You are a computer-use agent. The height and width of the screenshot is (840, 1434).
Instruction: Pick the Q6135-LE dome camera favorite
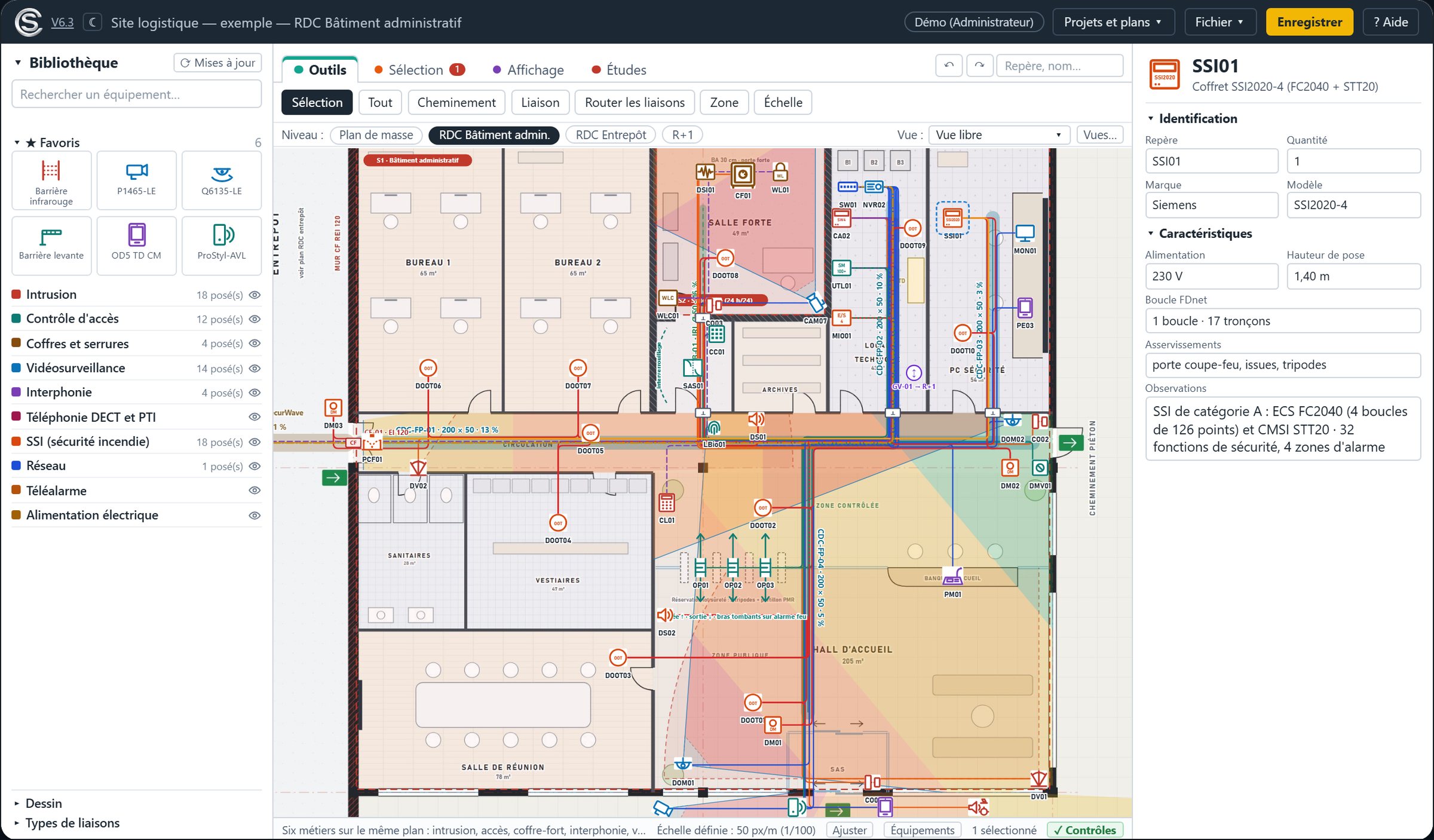coord(222,181)
